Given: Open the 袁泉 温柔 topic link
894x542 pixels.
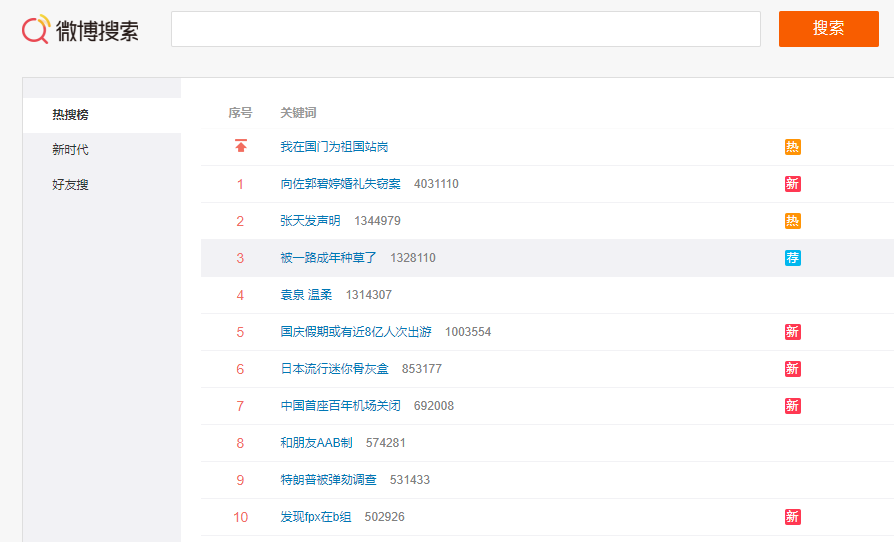Looking at the screenshot, I should pos(306,295).
